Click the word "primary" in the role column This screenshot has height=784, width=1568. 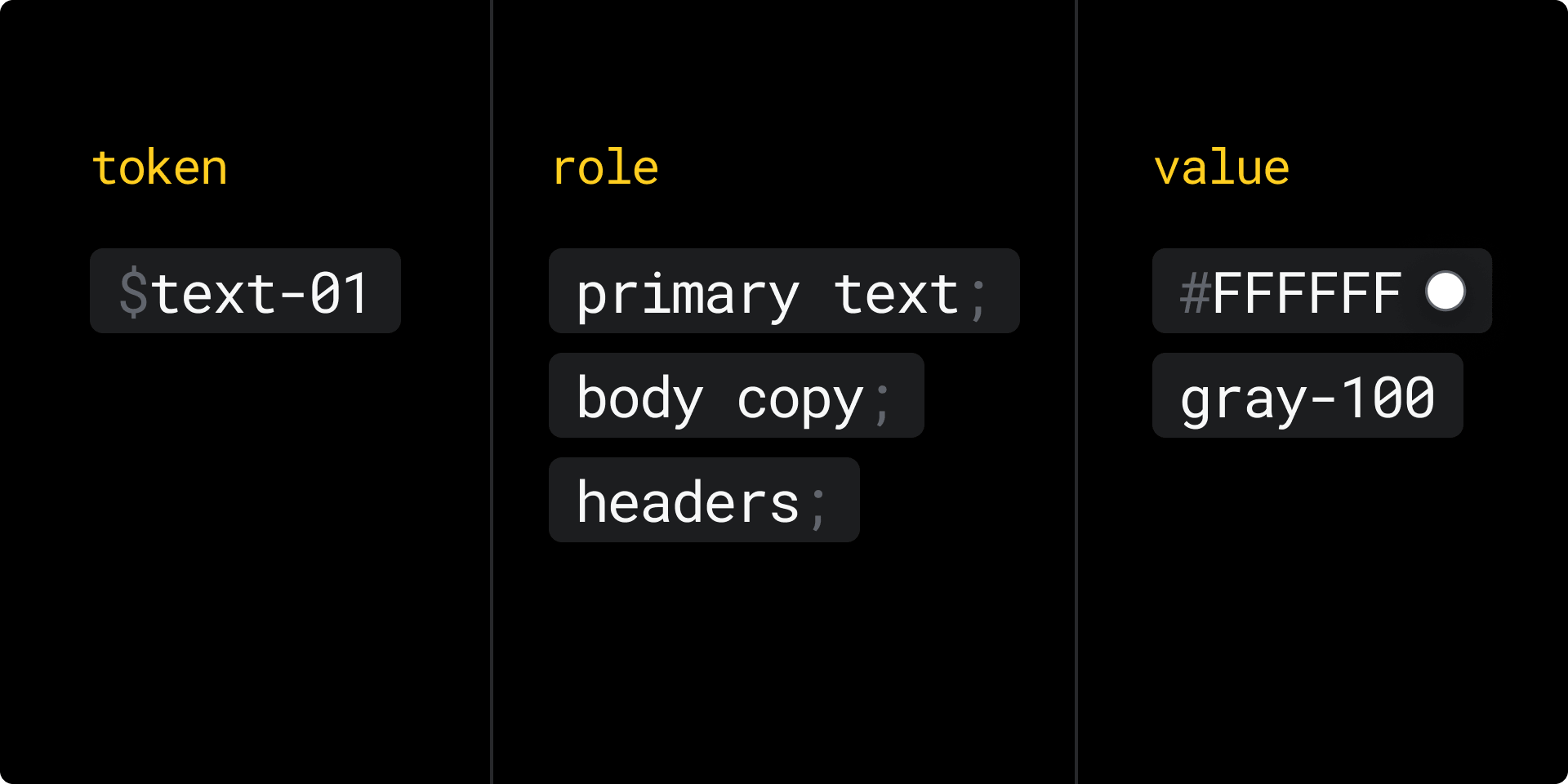688,296
